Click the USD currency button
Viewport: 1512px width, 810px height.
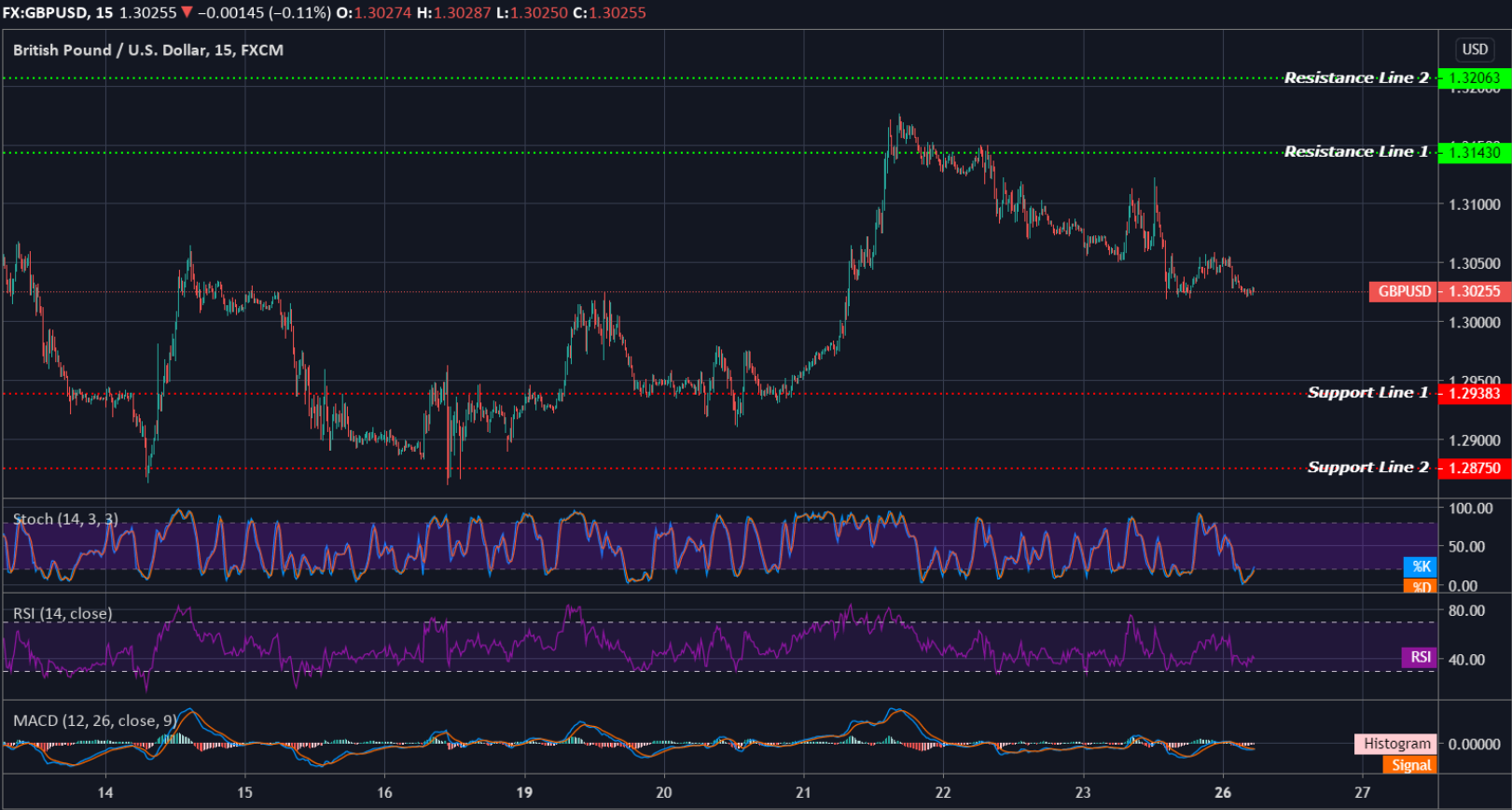[1475, 49]
